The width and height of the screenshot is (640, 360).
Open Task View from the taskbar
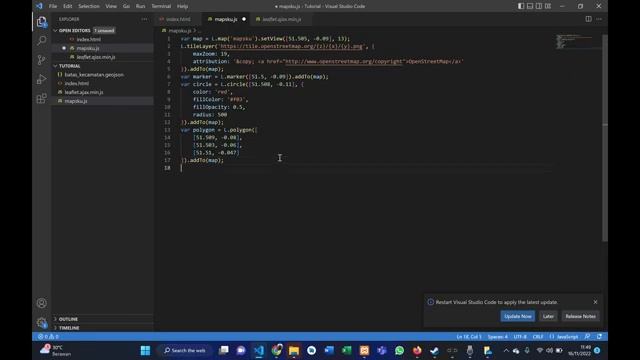[224, 351]
